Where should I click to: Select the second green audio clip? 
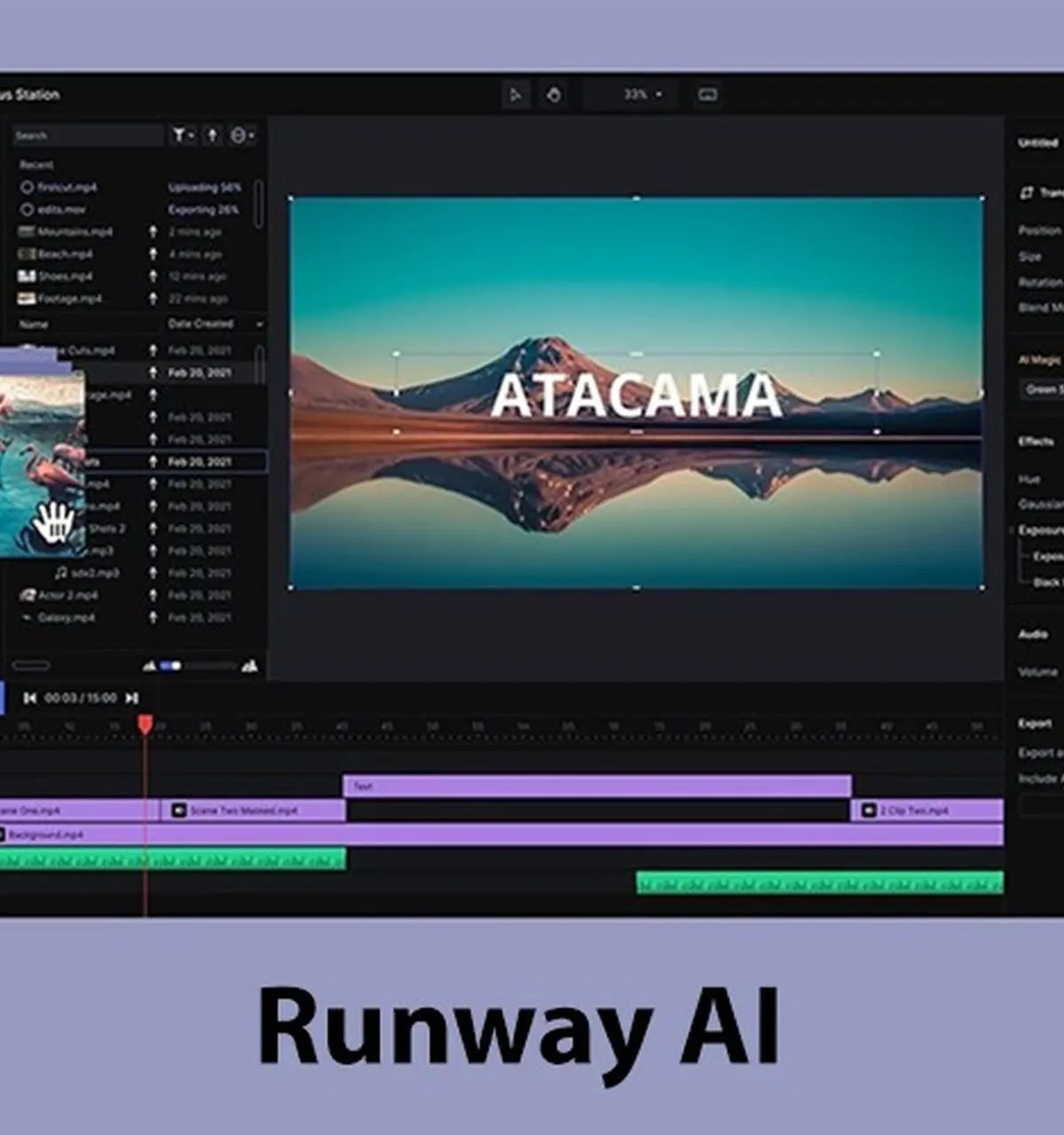[x=819, y=882]
